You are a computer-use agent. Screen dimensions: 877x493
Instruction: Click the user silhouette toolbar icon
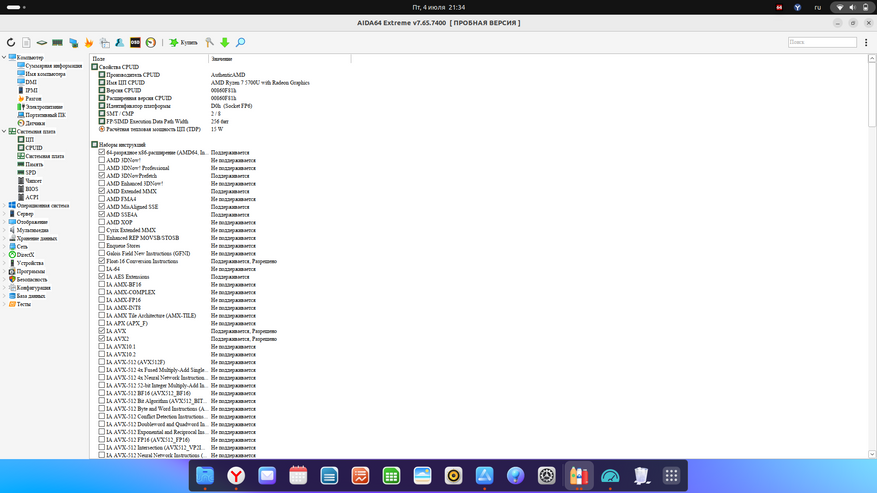click(120, 43)
